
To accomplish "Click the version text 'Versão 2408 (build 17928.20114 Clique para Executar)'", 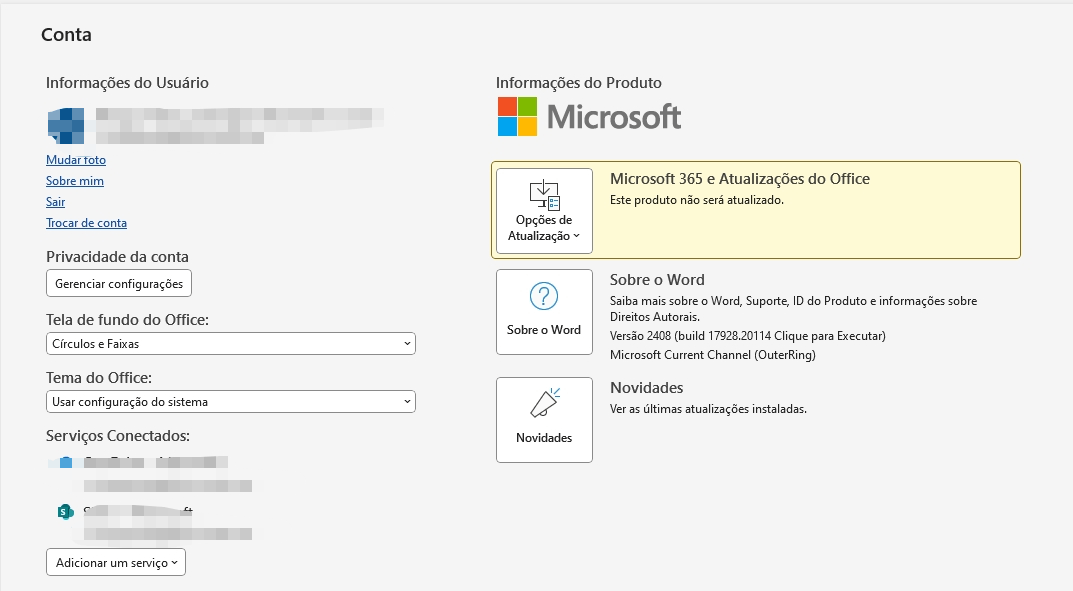I will pos(748,336).
